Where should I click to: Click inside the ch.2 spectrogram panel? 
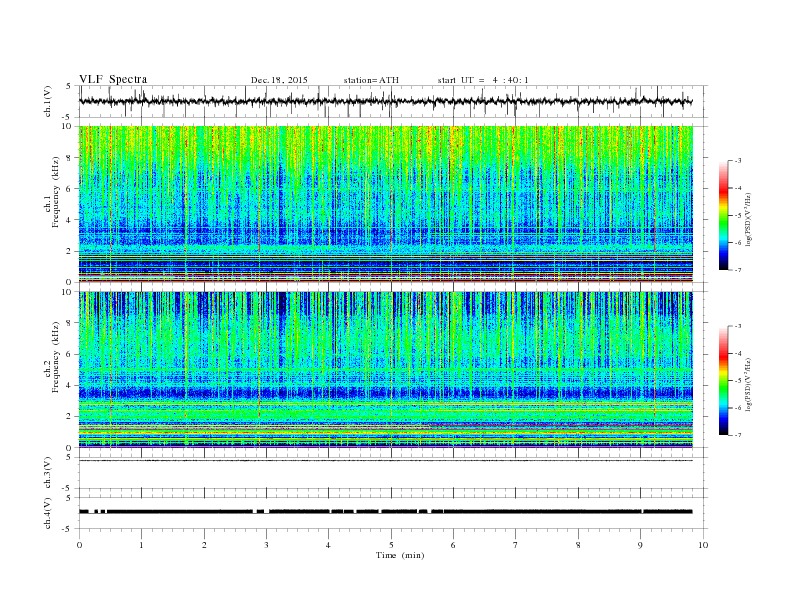(385, 369)
